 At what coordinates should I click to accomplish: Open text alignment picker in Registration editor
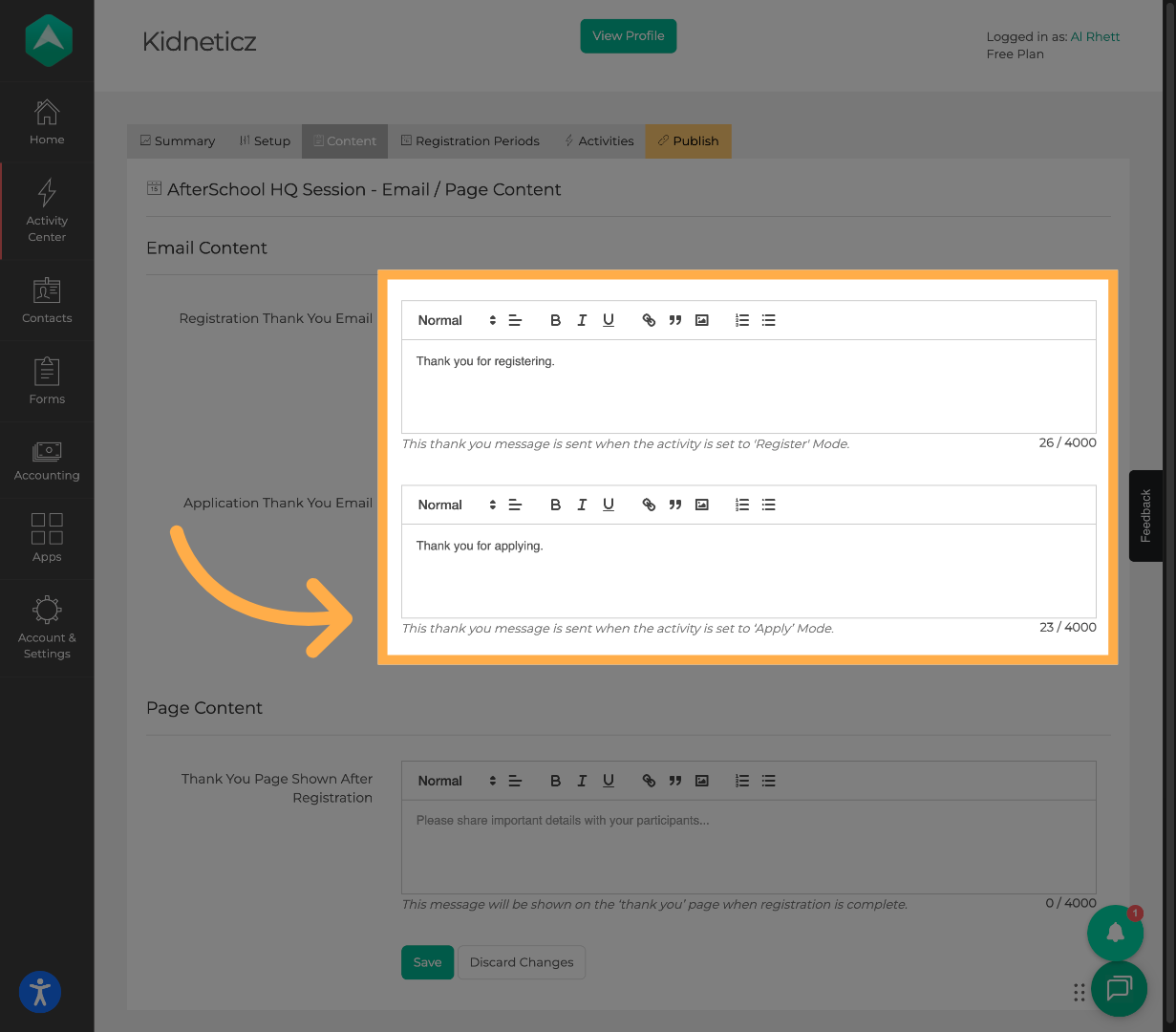(515, 320)
